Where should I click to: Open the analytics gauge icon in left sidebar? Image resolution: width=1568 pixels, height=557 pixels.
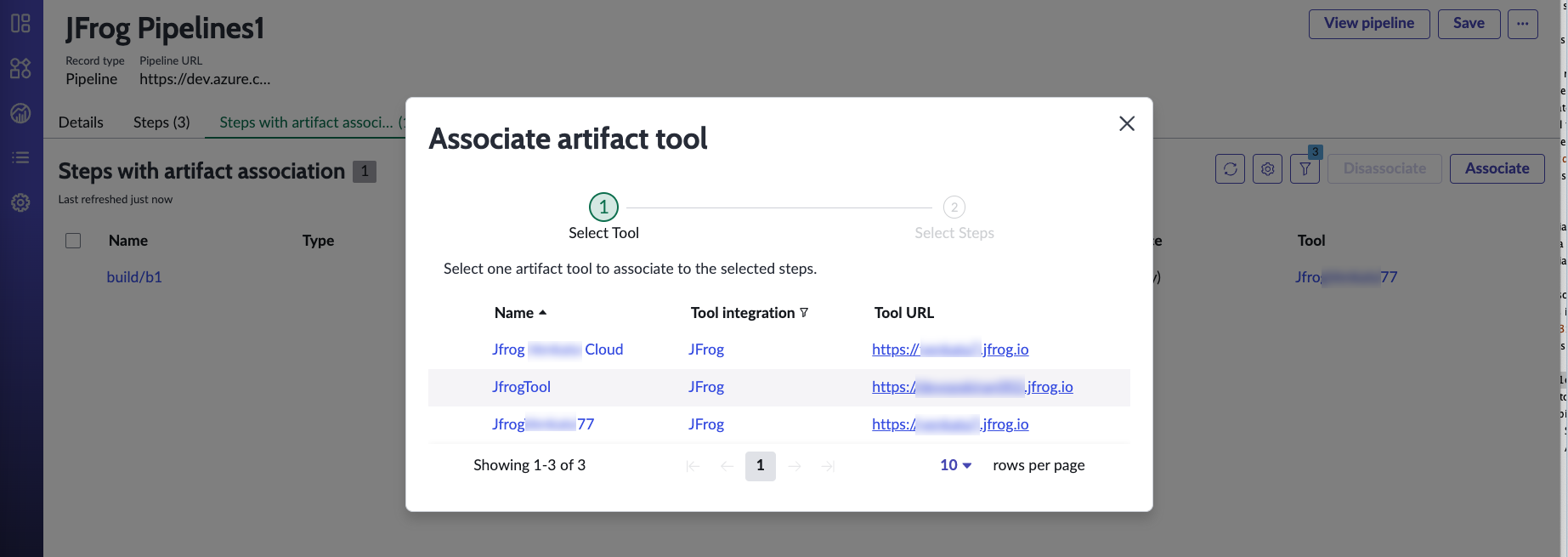click(20, 113)
